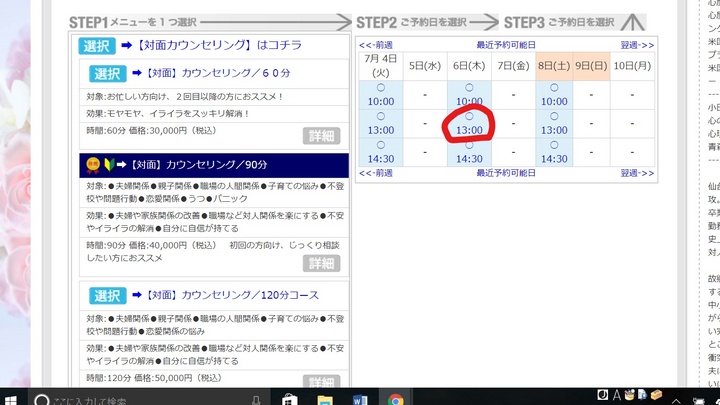
Task: Open 詳細 for the 90分 40,000円 course
Action: 321,263
